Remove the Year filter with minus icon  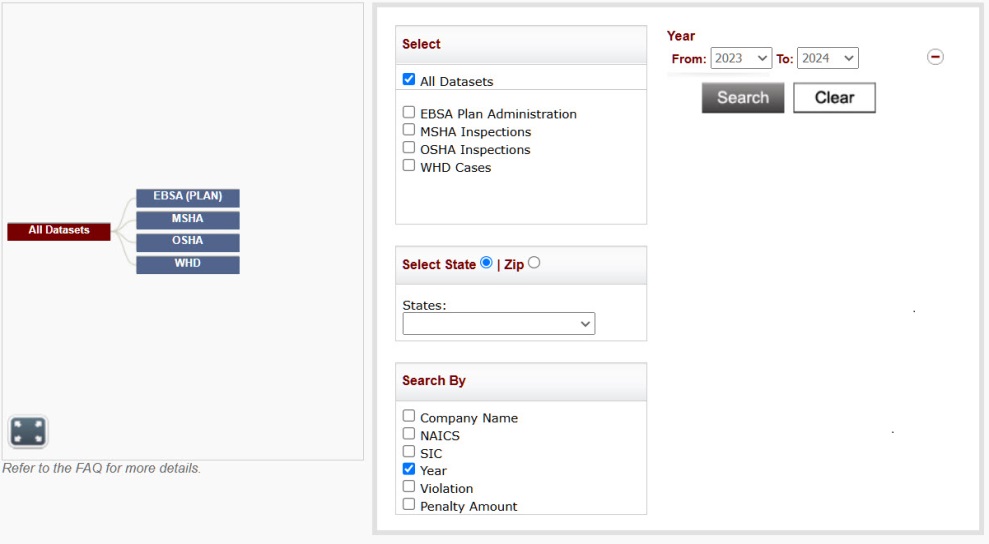(935, 57)
